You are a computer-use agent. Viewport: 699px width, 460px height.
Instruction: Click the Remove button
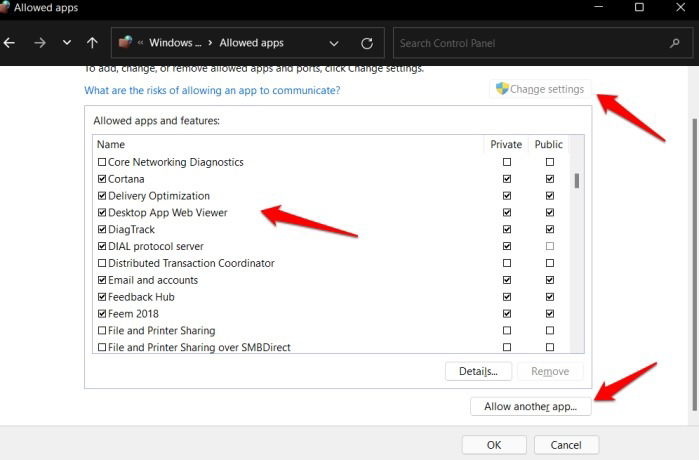[550, 371]
